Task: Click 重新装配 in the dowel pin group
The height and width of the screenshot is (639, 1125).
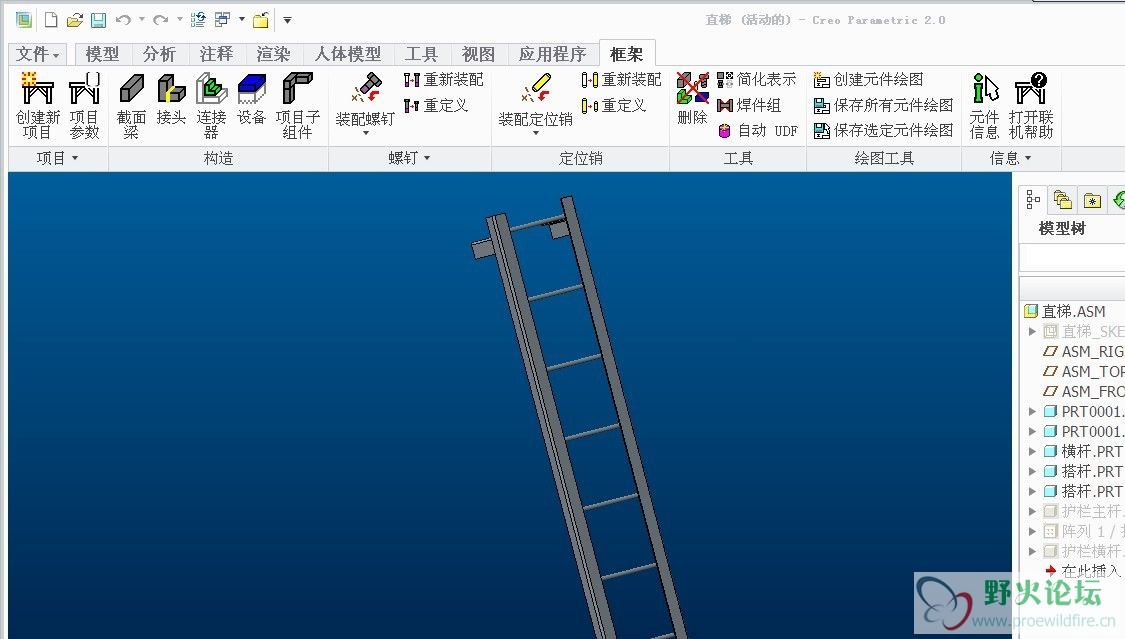Action: tap(621, 80)
